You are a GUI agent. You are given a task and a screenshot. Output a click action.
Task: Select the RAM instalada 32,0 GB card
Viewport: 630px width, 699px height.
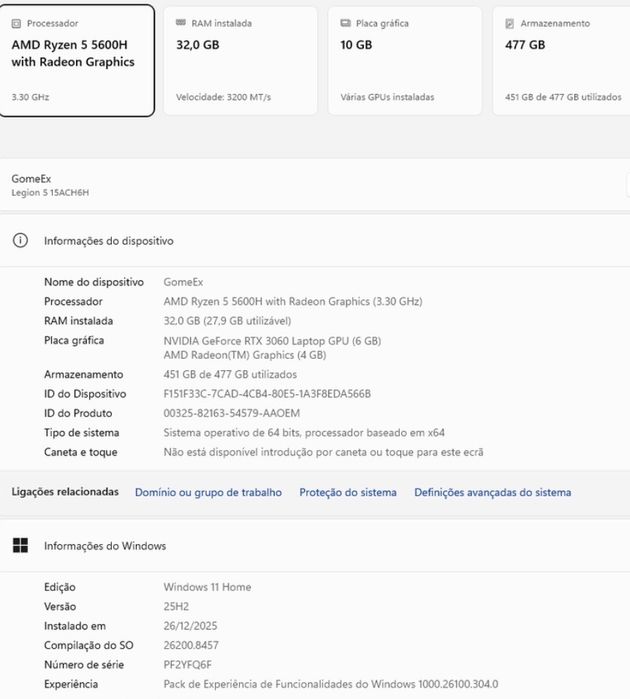241,61
